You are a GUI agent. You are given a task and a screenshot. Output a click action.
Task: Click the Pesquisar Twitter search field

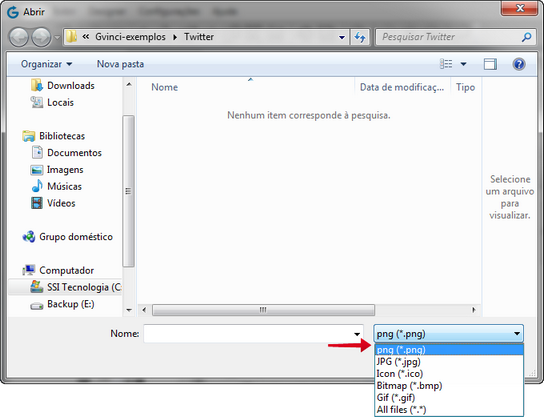point(449,37)
